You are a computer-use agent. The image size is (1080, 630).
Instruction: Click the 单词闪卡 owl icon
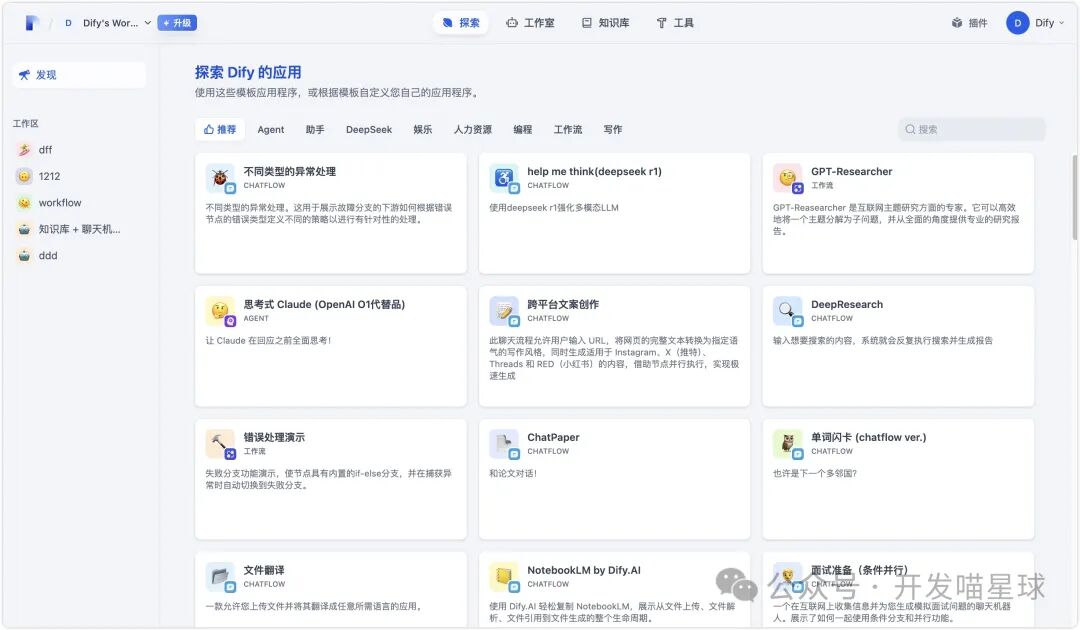(788, 444)
